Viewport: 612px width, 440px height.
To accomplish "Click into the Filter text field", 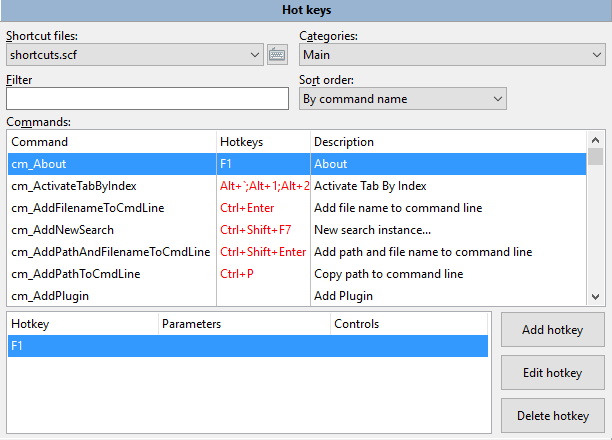I will click(x=147, y=99).
